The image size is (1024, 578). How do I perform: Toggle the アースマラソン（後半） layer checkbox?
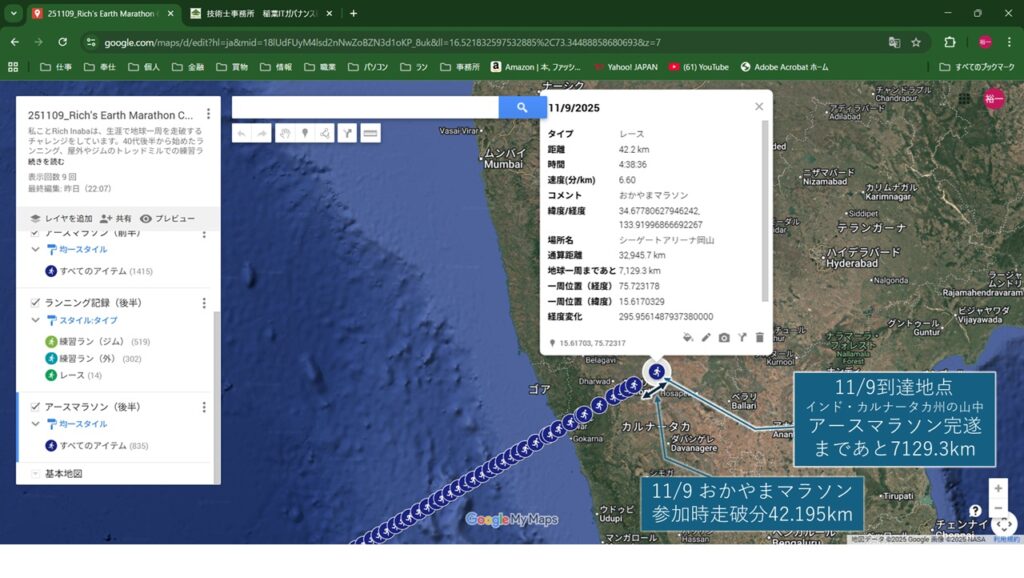tap(36, 407)
